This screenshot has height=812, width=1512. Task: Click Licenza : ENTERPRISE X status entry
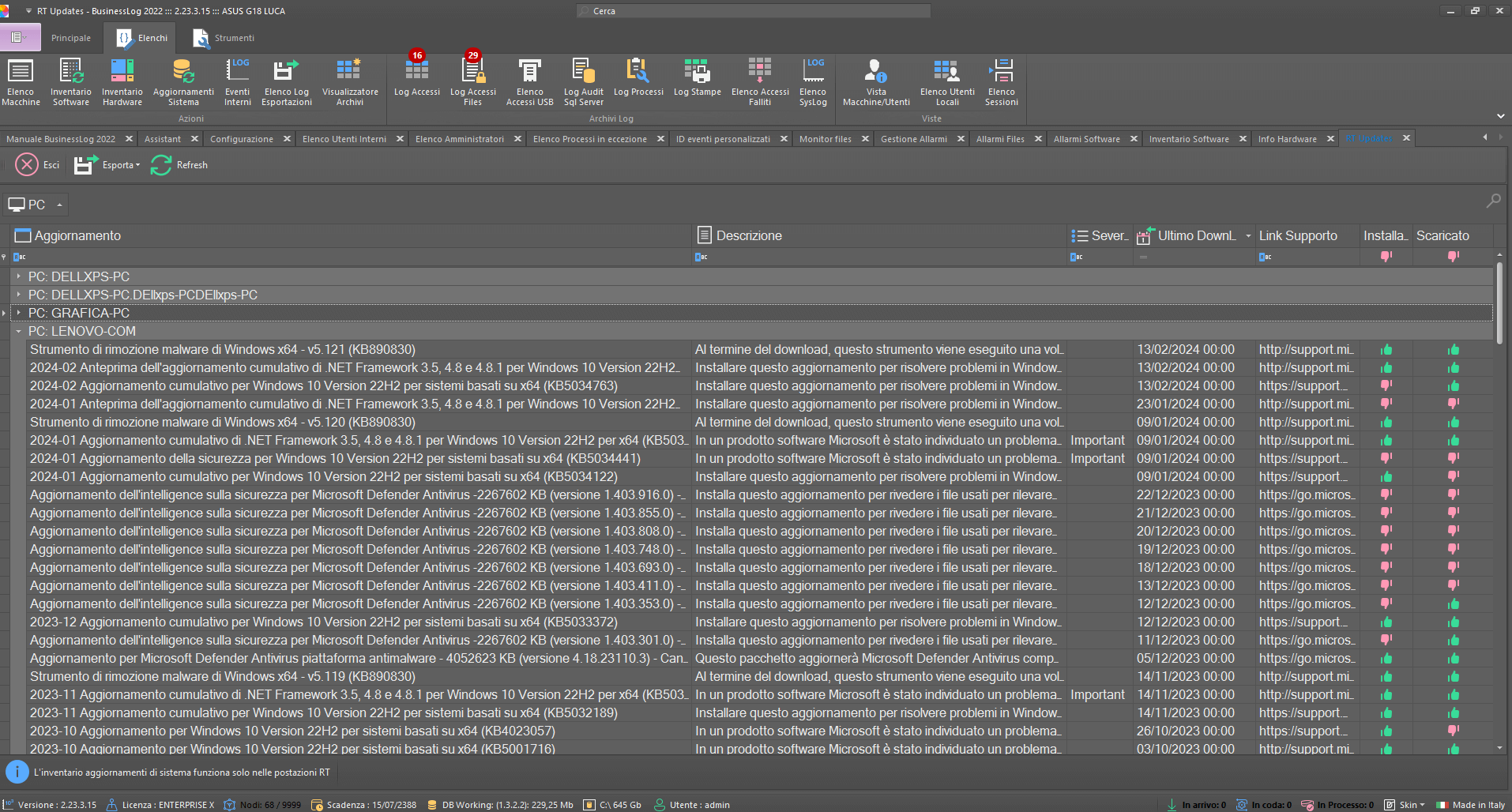pyautogui.click(x=160, y=805)
